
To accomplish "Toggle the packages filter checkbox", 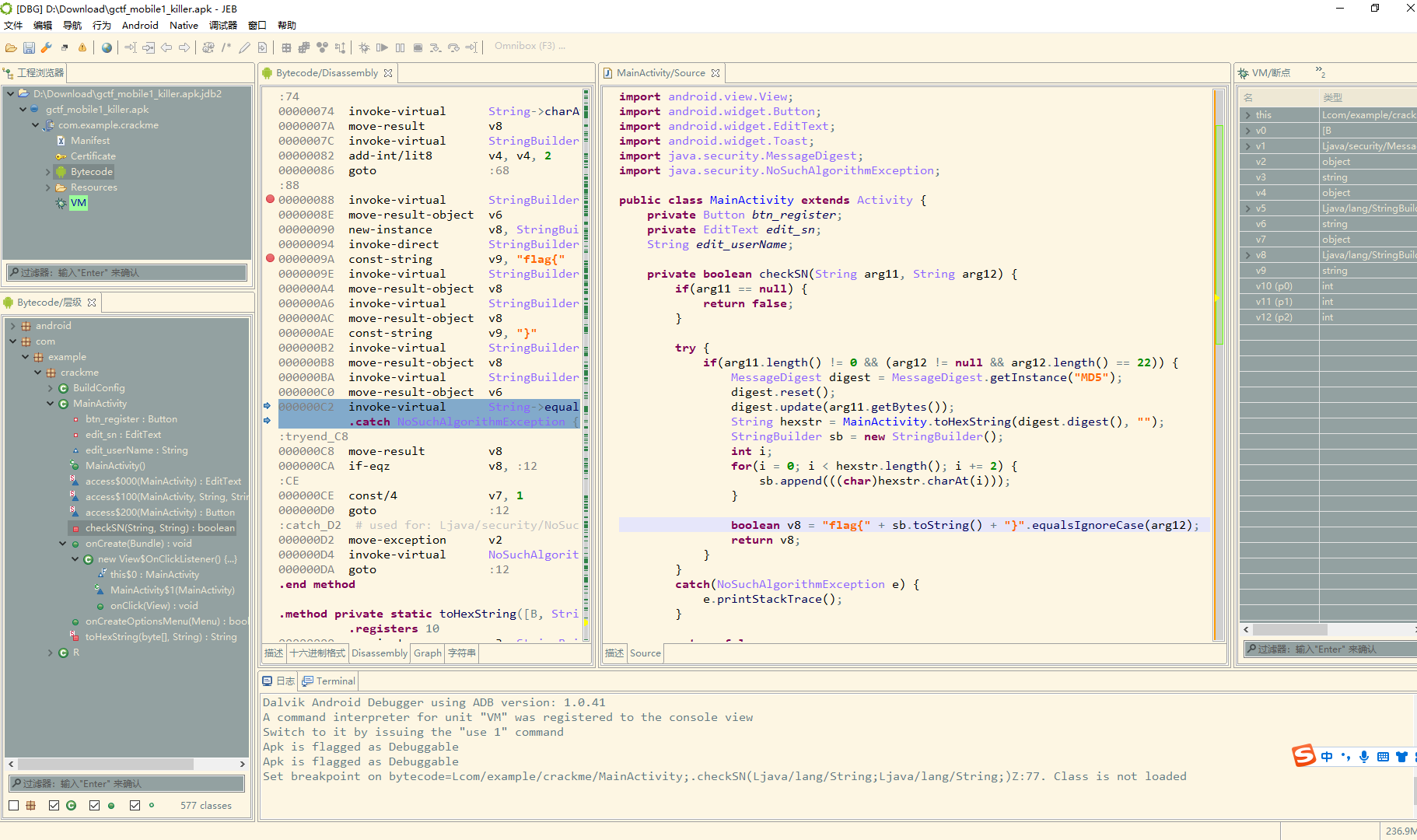I will click(x=13, y=805).
